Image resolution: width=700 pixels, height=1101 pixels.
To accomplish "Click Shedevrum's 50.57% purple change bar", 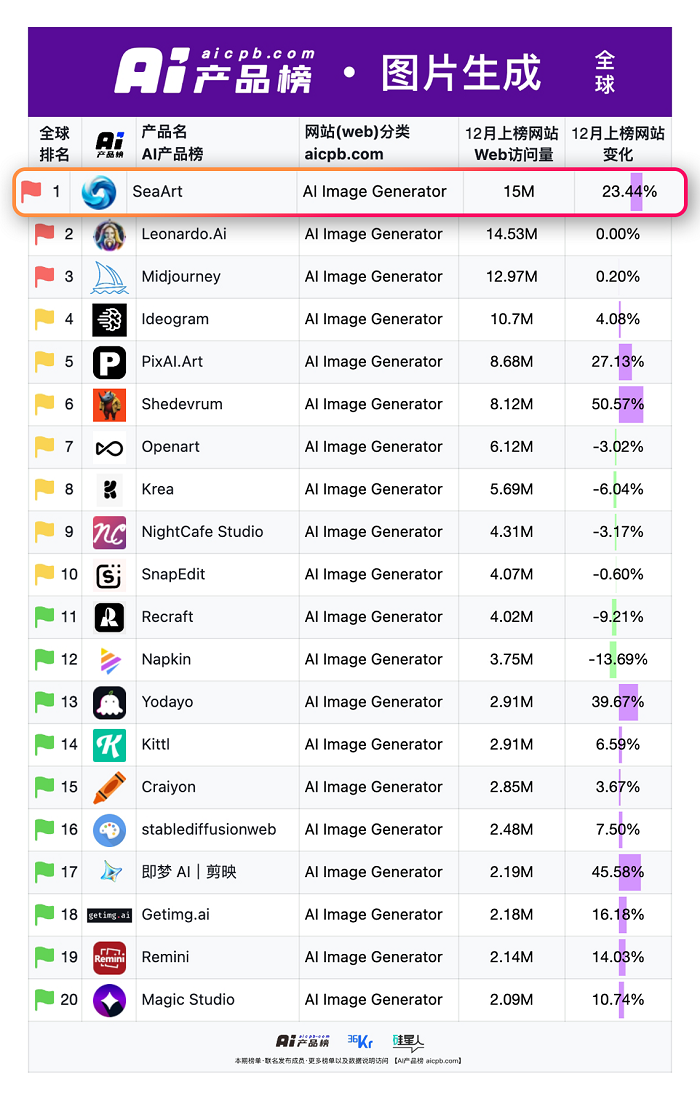I will (630, 405).
